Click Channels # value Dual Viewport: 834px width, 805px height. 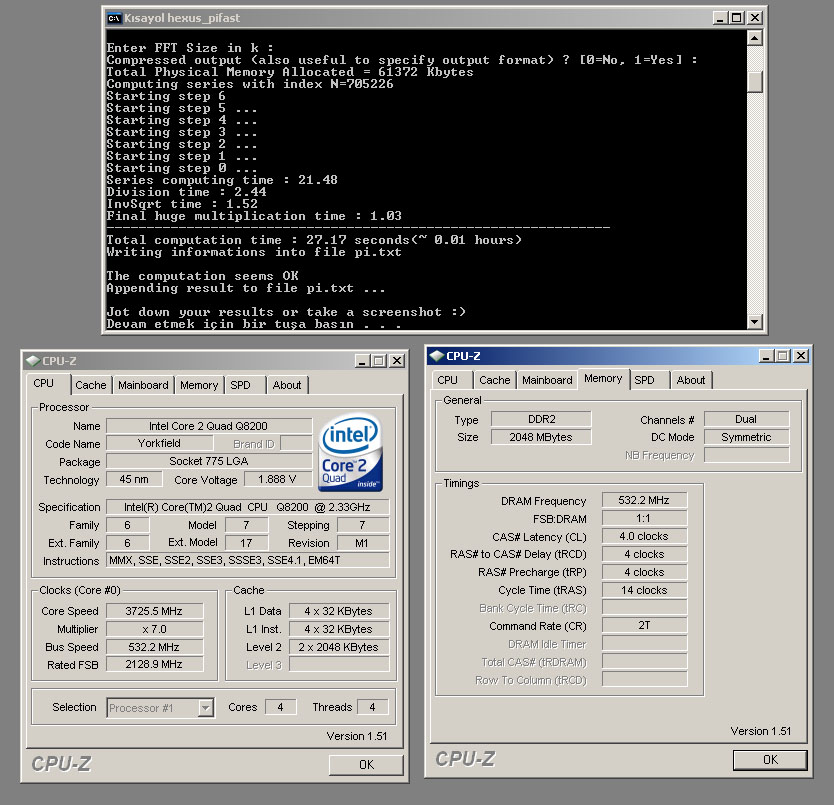tap(746, 419)
